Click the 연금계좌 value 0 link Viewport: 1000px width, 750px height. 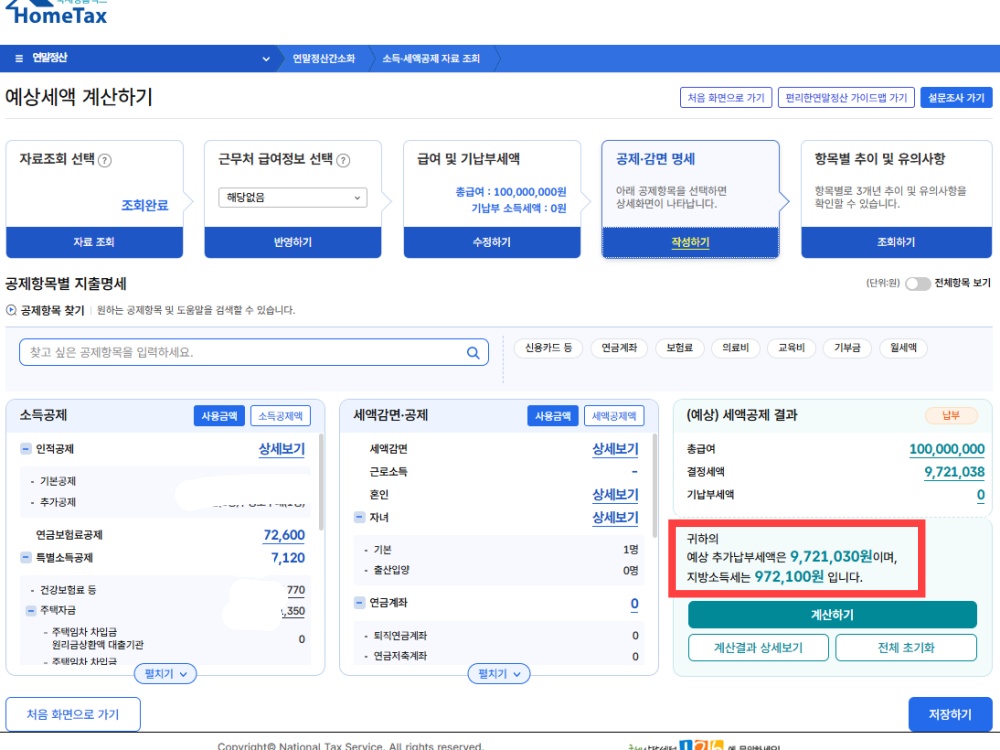pos(635,603)
